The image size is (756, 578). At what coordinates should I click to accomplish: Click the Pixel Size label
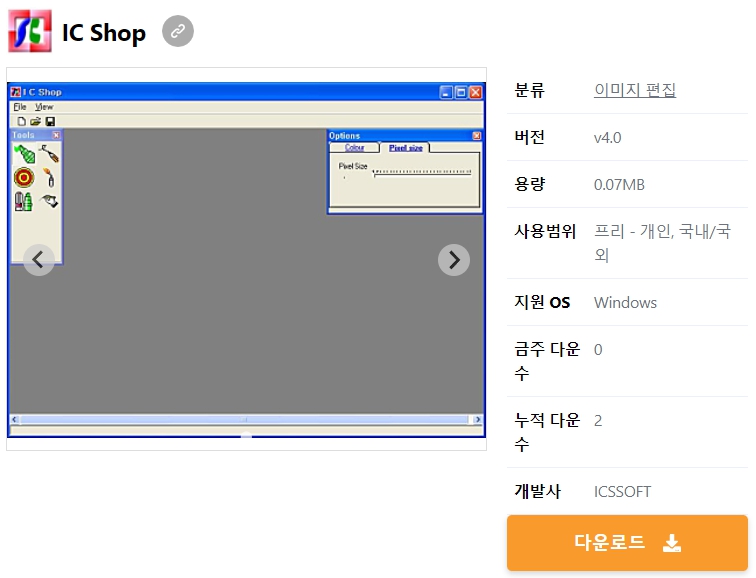(x=353, y=166)
